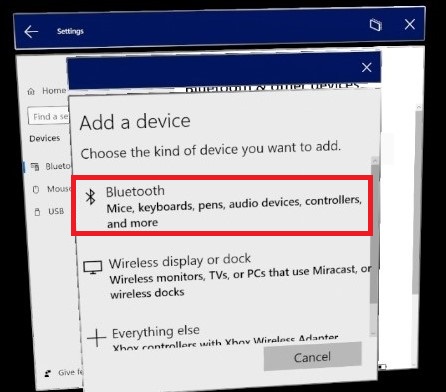Click the Give feedback icon

pos(48,373)
